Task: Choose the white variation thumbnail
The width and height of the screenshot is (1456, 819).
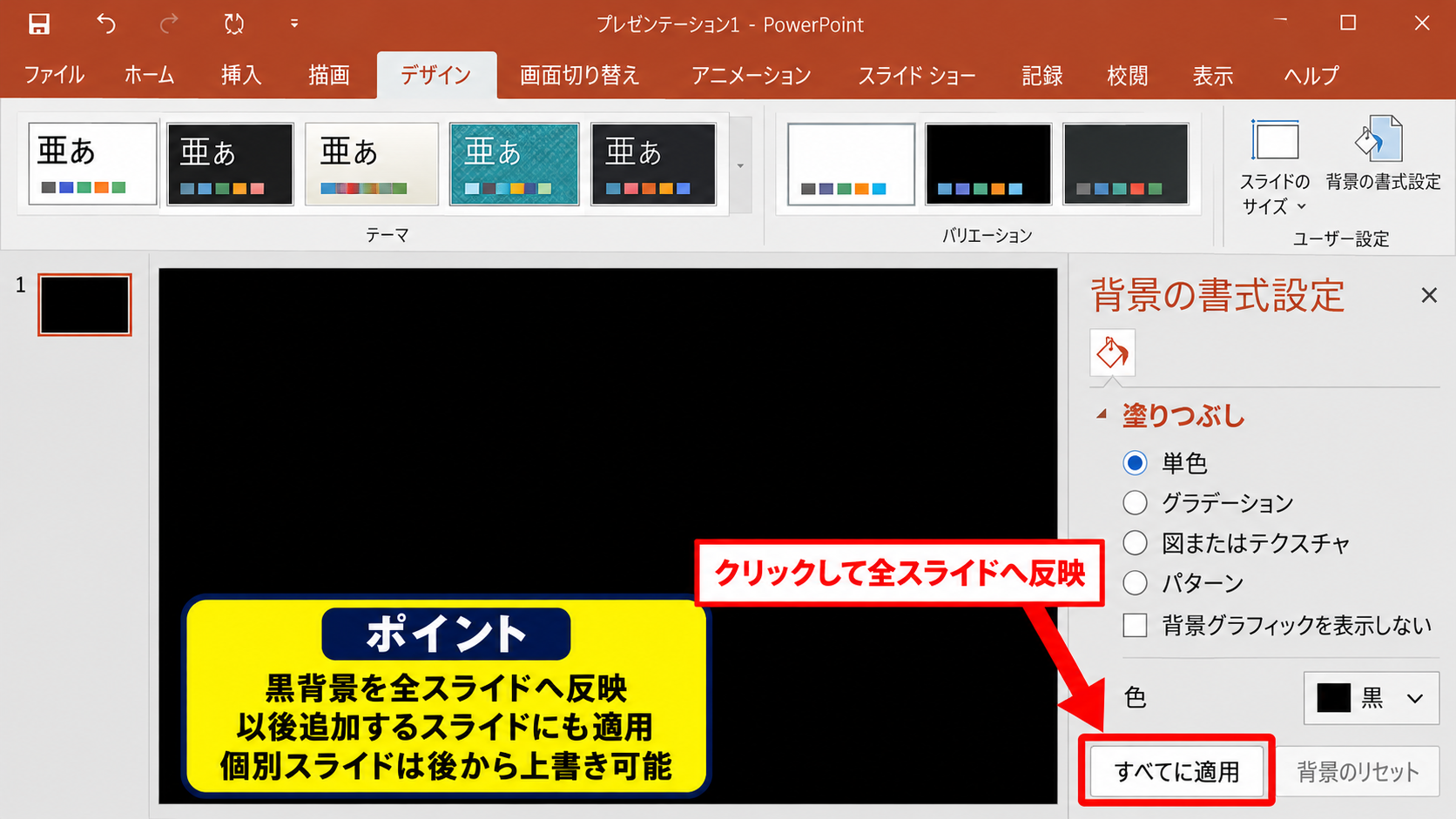Action: click(x=851, y=164)
